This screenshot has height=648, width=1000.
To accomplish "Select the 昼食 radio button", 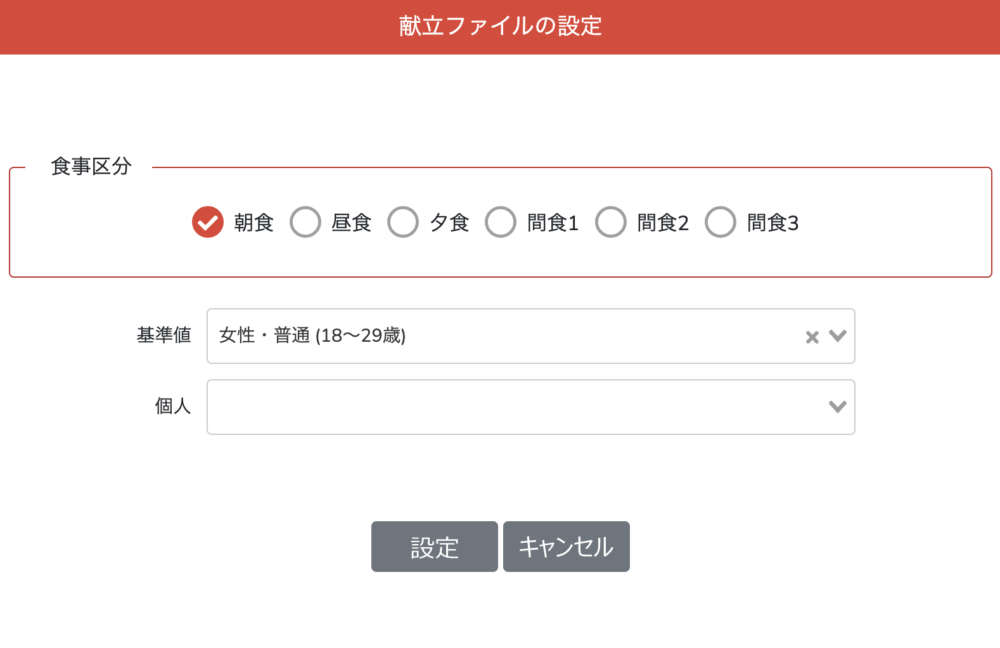I will pos(305,223).
